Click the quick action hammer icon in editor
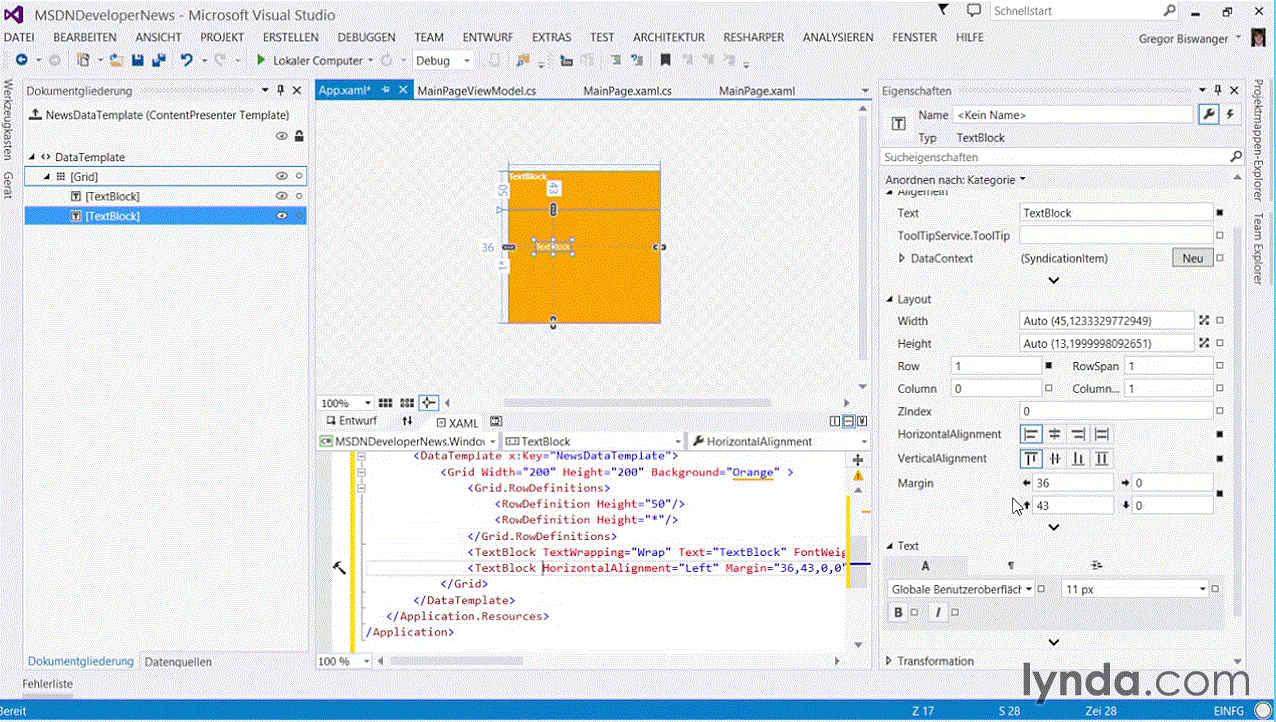 pyautogui.click(x=339, y=568)
